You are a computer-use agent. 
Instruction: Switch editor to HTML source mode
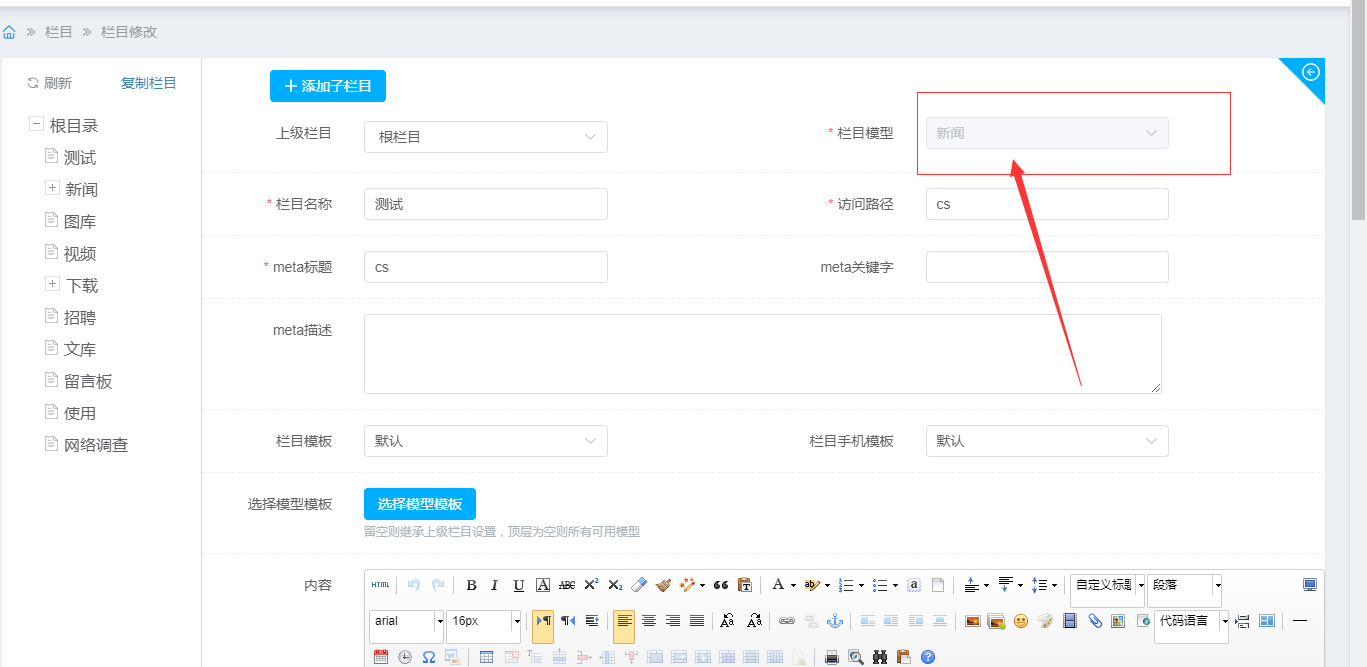coord(380,585)
